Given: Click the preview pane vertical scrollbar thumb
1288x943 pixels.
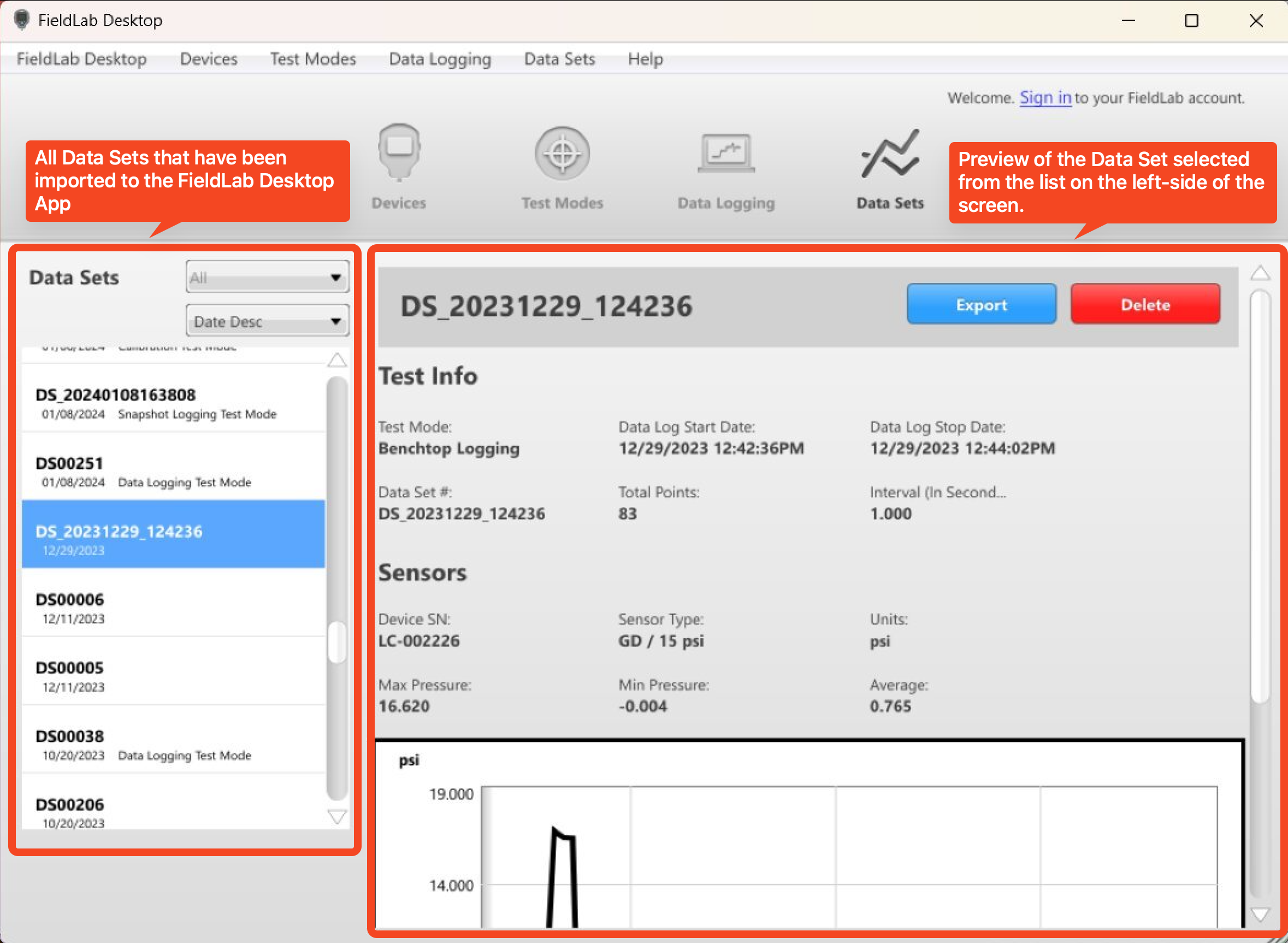Looking at the screenshot, I should pyautogui.click(x=1260, y=497).
